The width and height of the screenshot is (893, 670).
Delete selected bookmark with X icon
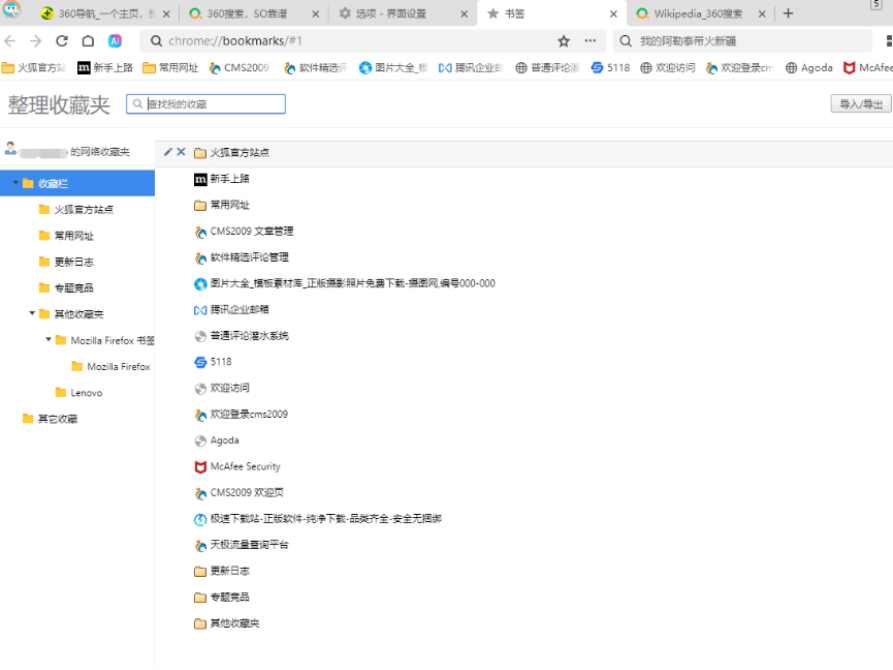[x=181, y=152]
